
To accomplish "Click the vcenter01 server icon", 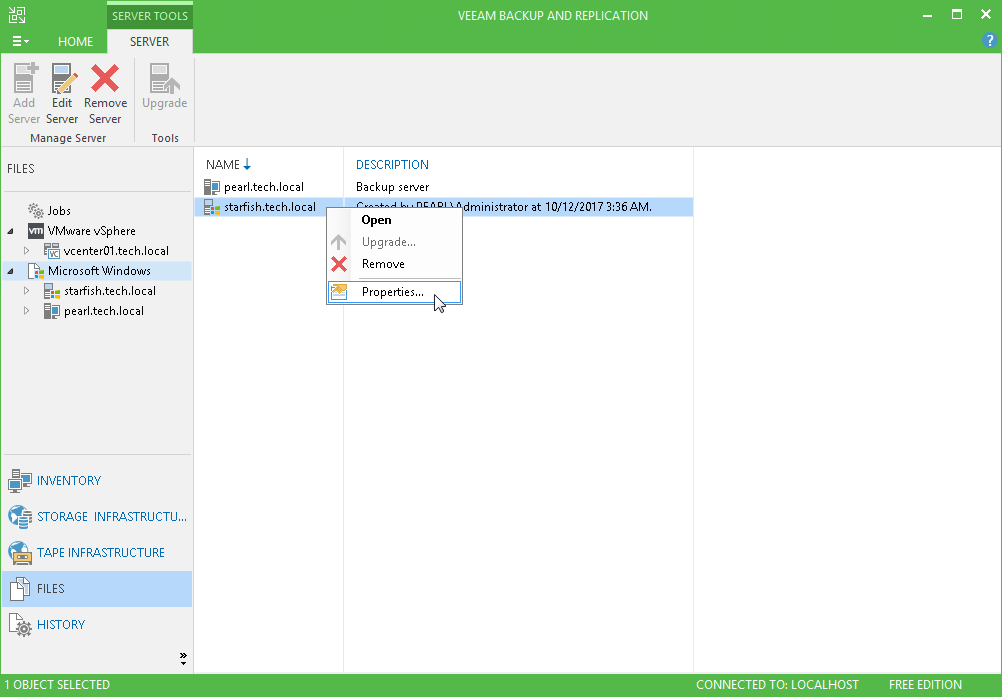I will (x=52, y=251).
